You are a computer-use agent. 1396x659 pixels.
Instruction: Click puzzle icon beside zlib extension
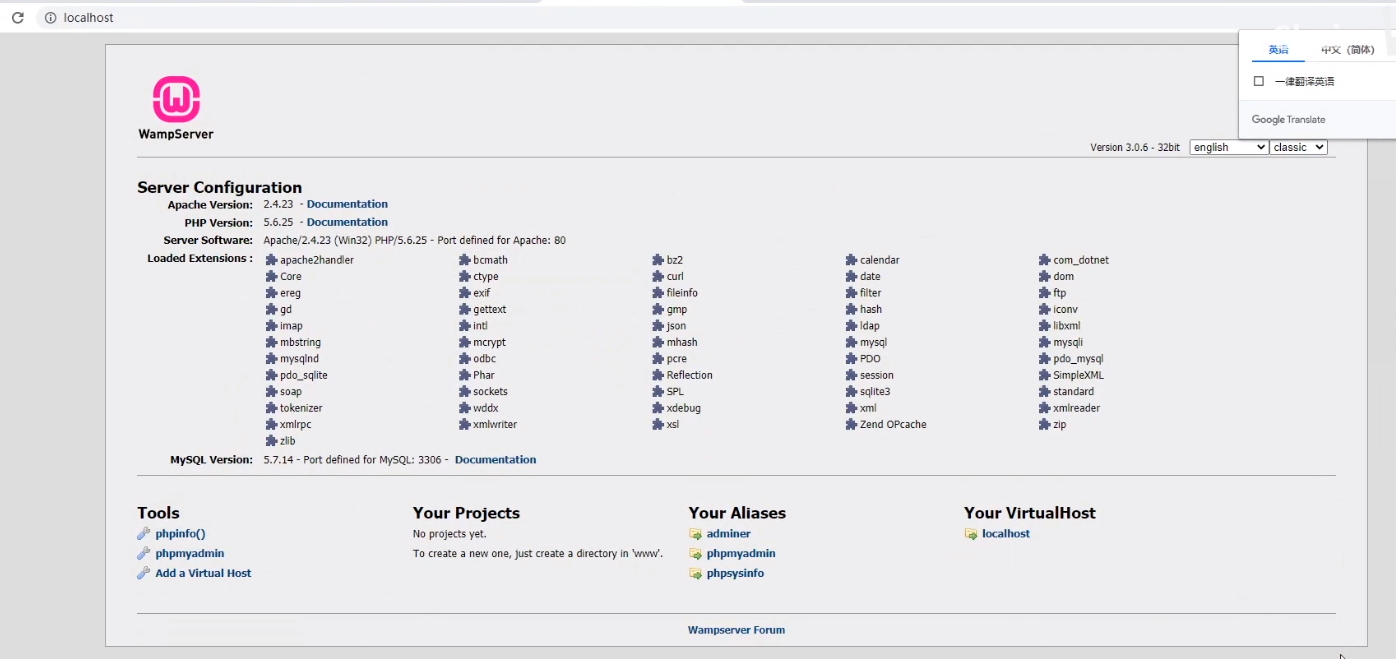[271, 441]
